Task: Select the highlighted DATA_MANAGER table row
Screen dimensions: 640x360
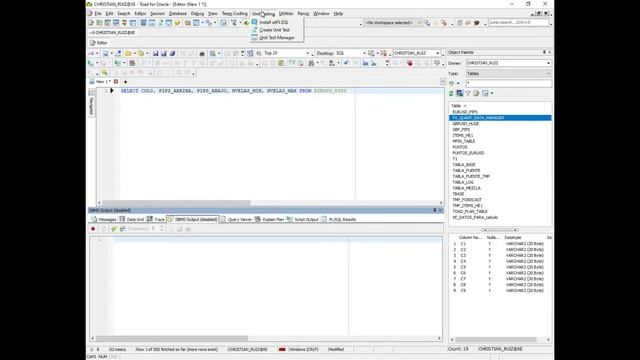Action: (500, 118)
